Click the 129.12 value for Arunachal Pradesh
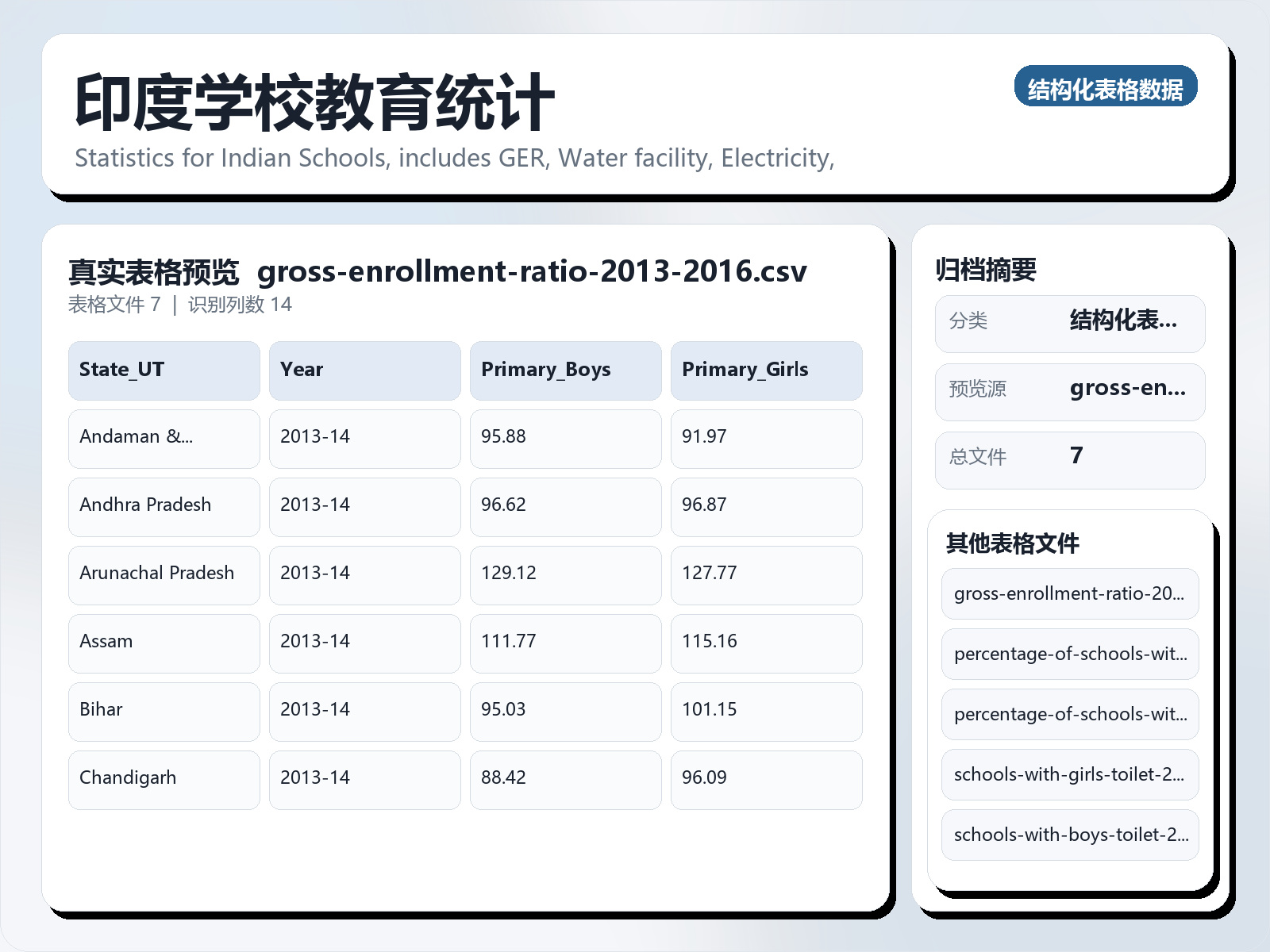Screen dimensions: 1270x952 coord(565,574)
